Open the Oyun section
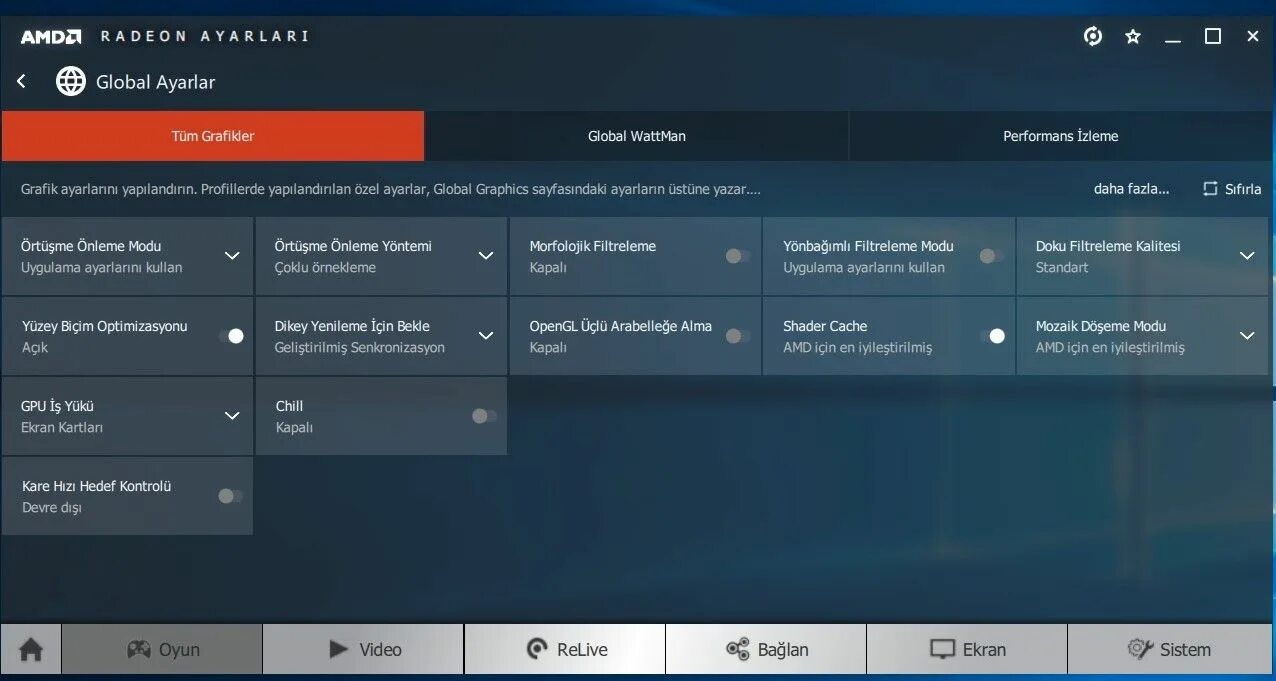This screenshot has width=1276, height=681. [x=162, y=650]
